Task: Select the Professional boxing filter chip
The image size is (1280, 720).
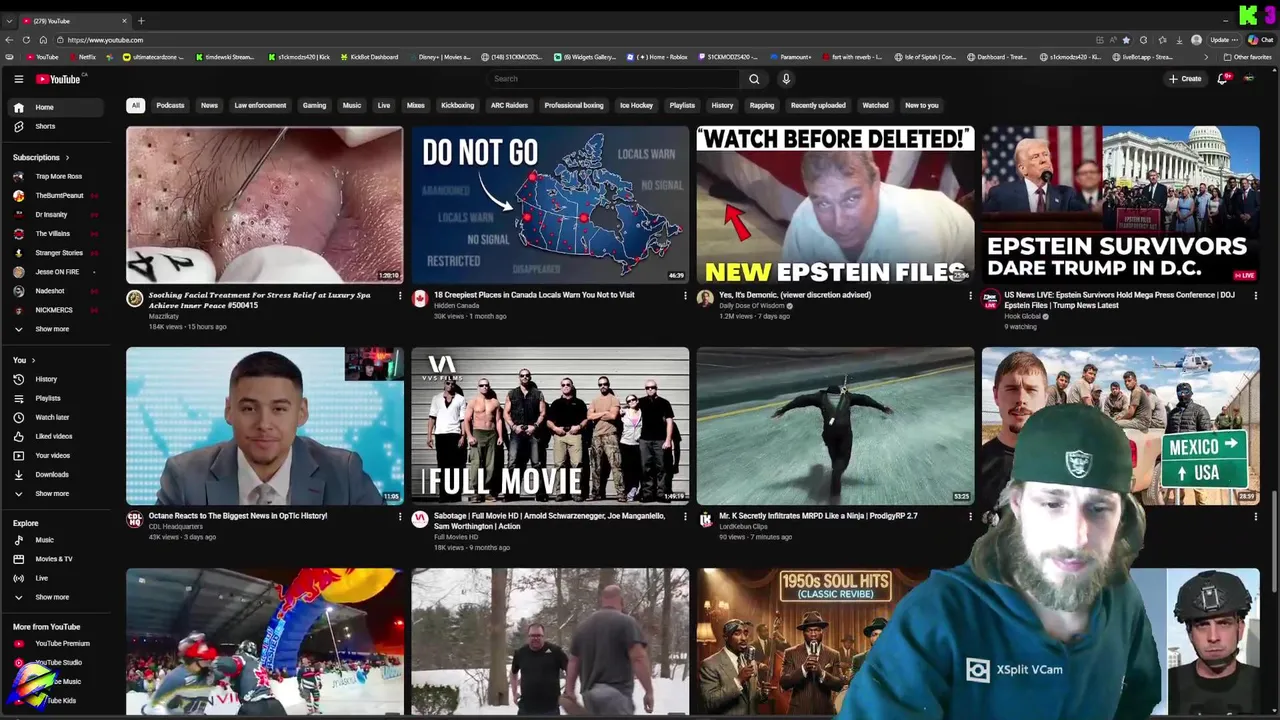Action: pos(574,105)
